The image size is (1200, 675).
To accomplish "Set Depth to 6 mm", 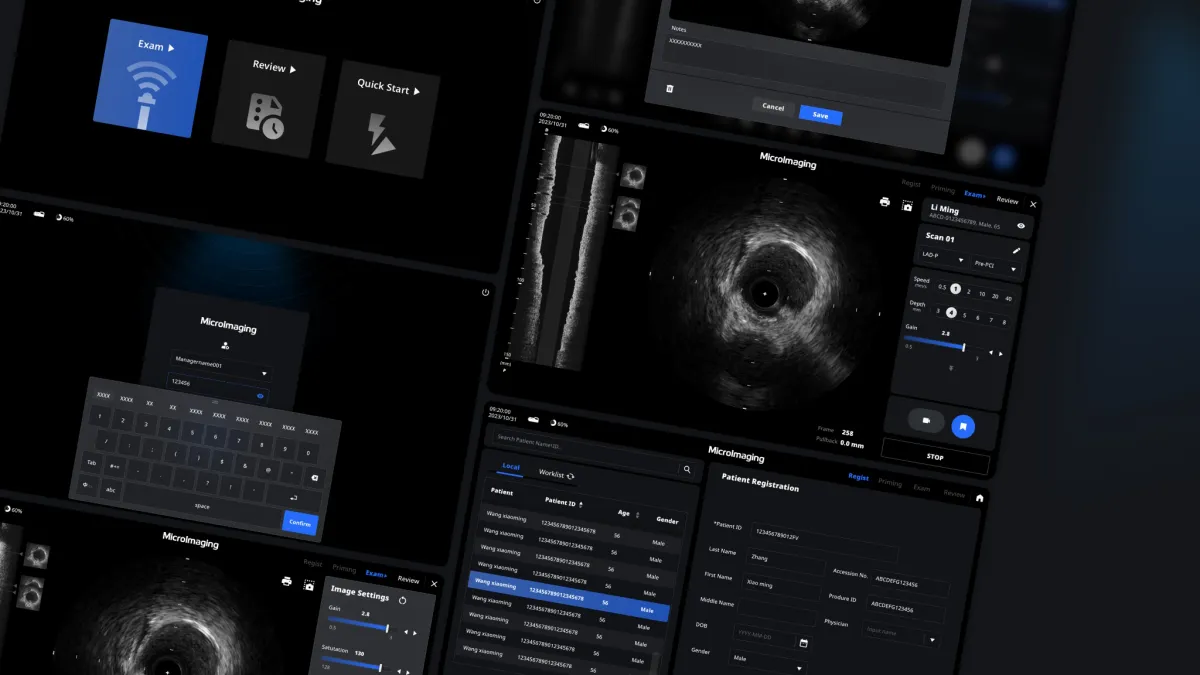I will tap(977, 317).
